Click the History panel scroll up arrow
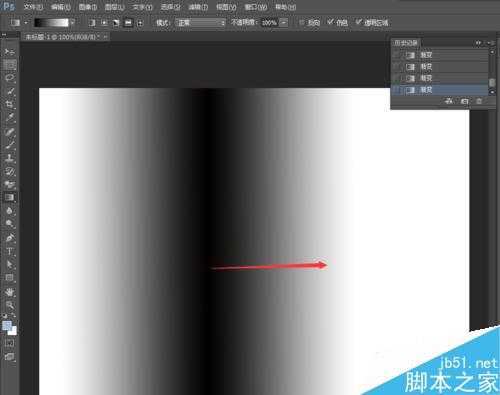500x395 pixels. pos(492,52)
